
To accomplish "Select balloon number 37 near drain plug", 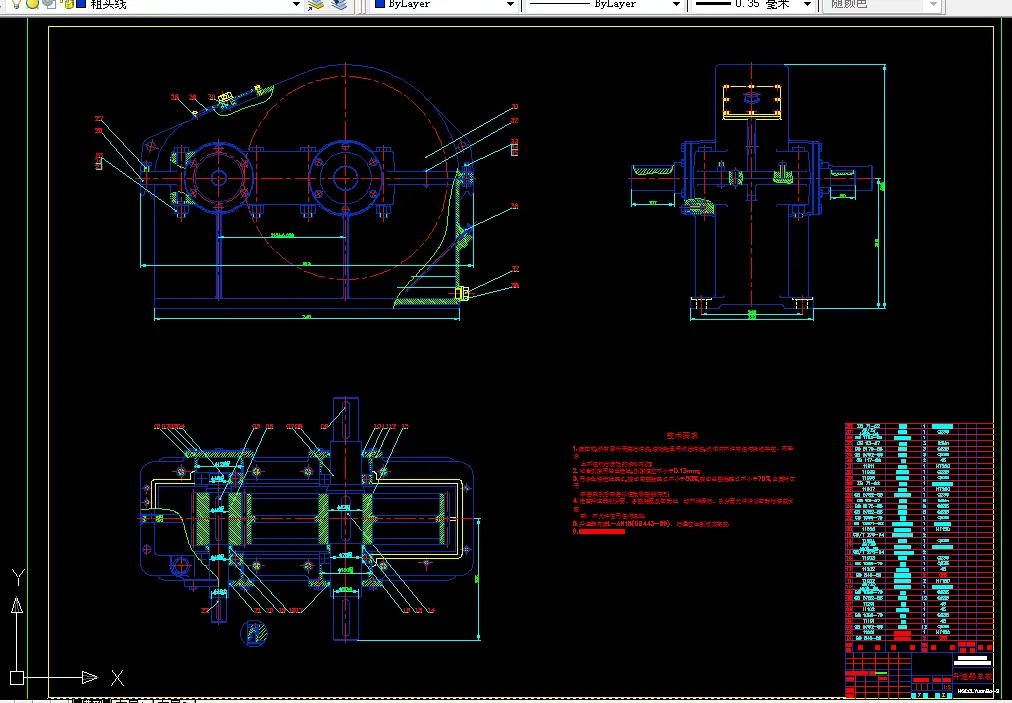I will (515, 269).
